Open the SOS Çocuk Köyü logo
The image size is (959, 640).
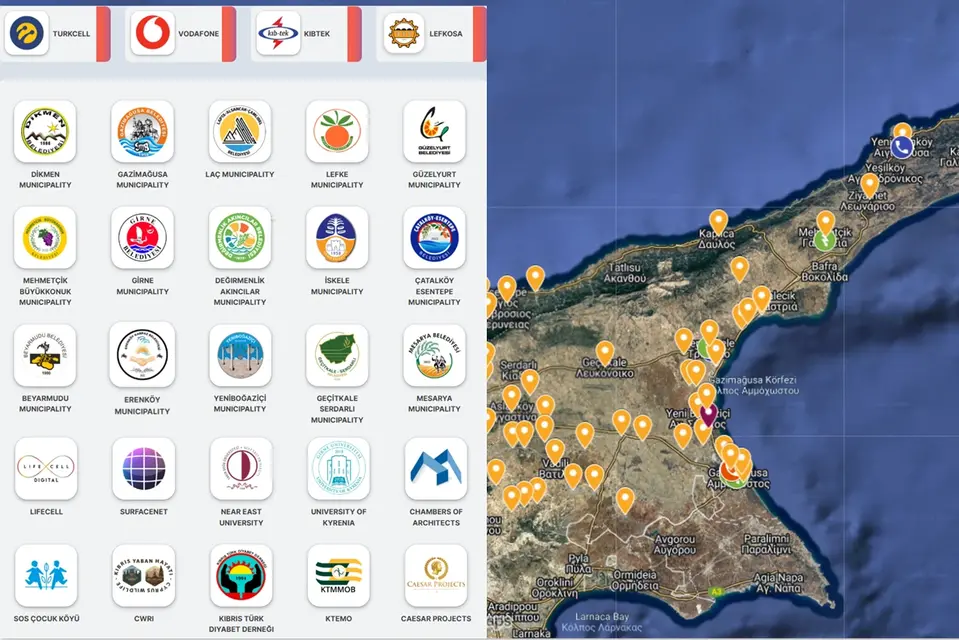pos(46,576)
